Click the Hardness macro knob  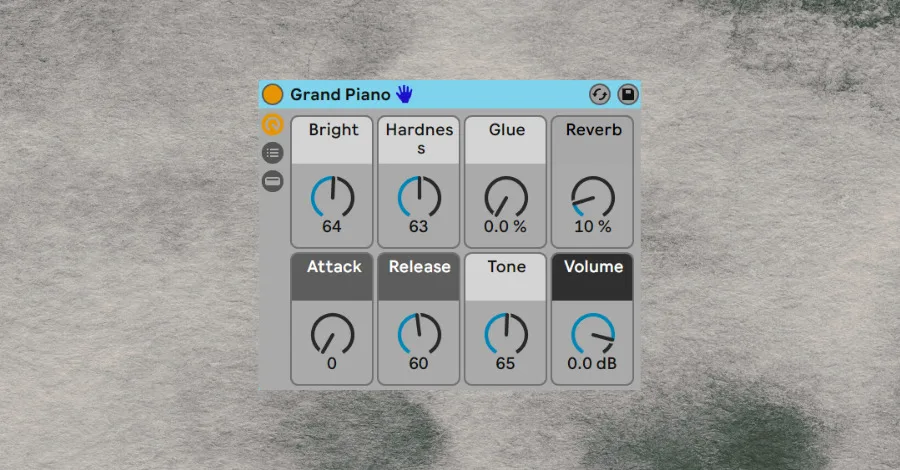419,197
